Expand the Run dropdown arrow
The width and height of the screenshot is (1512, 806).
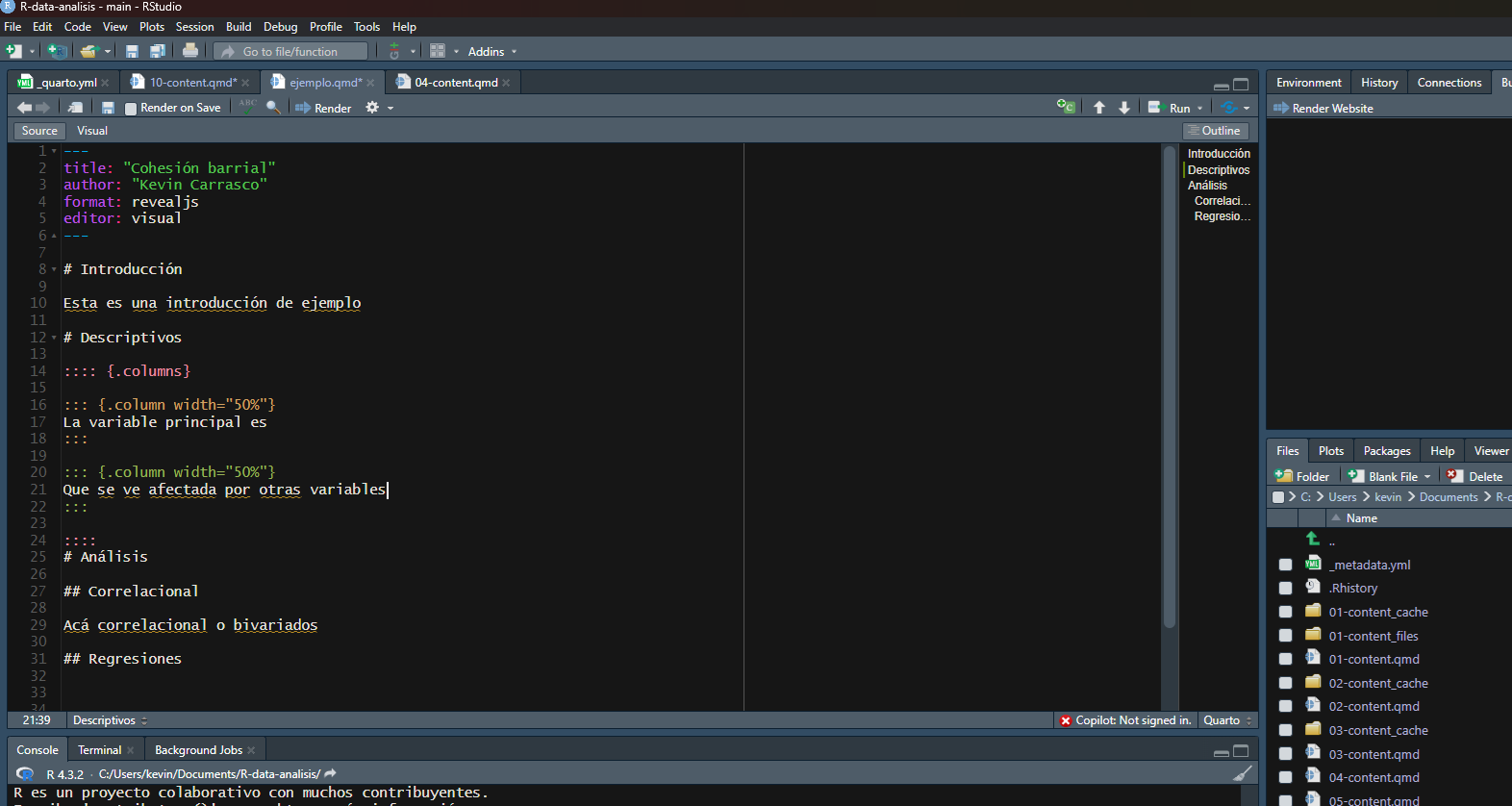coord(1200,109)
